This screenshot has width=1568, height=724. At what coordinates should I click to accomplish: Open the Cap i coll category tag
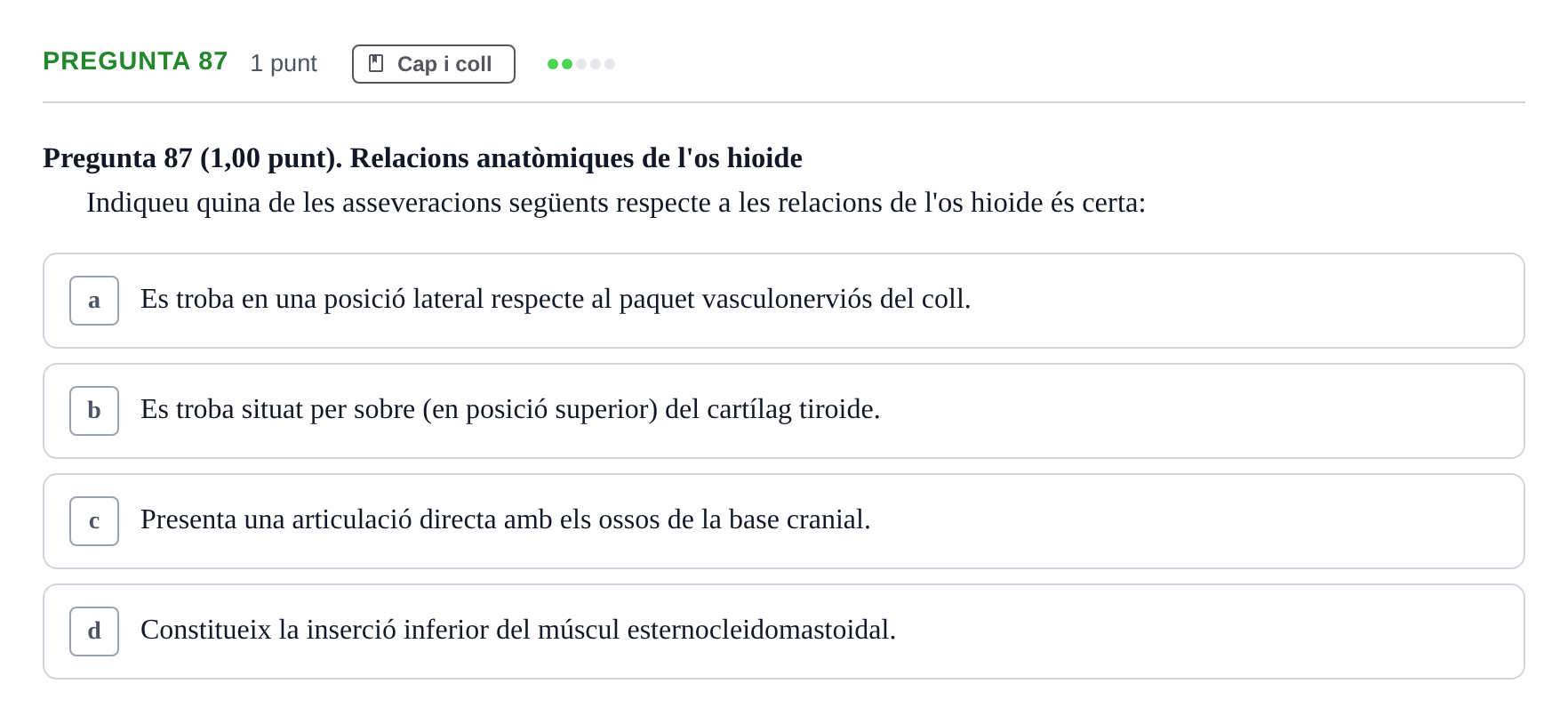click(x=434, y=64)
